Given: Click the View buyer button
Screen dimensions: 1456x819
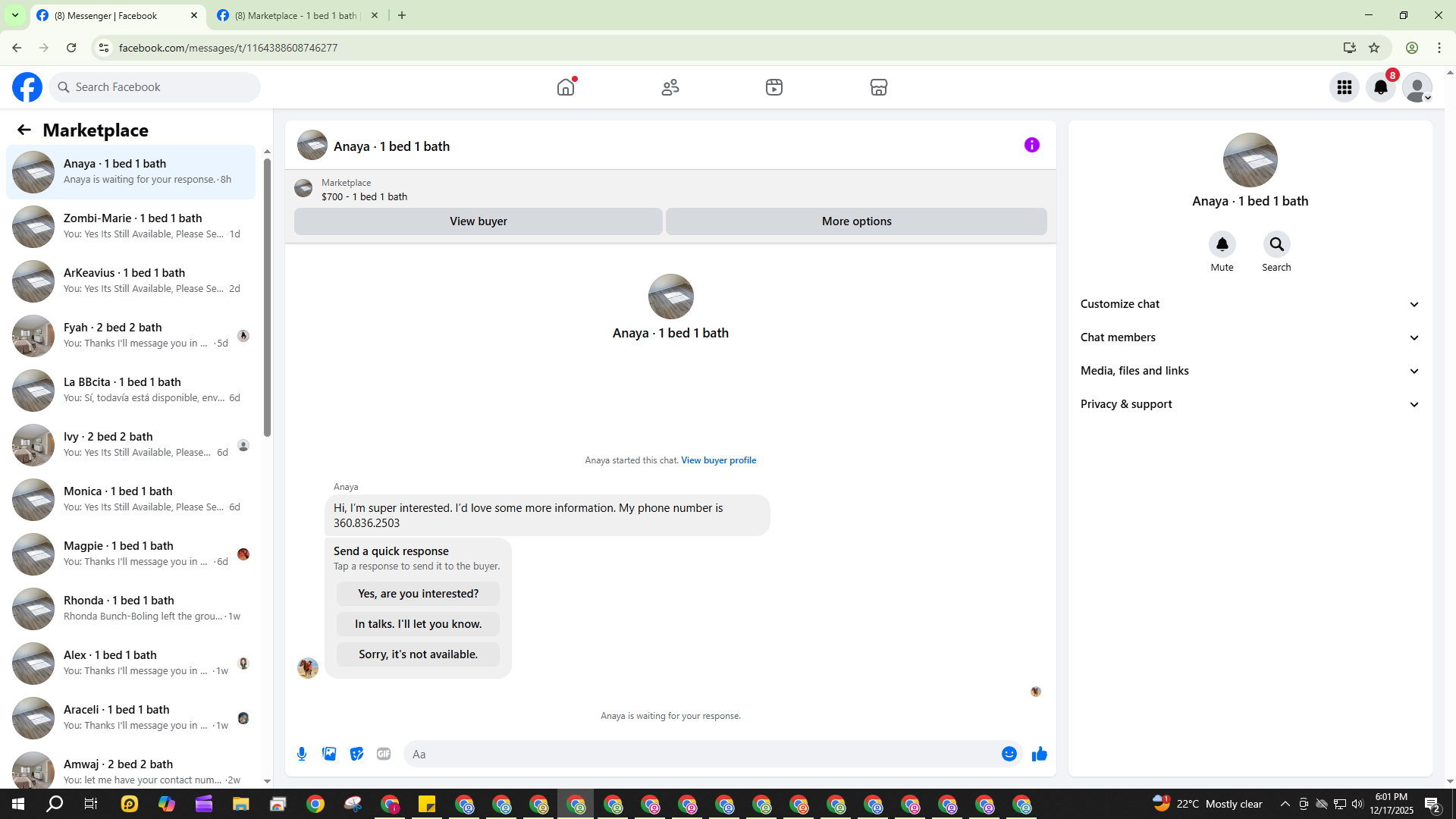Looking at the screenshot, I should [x=478, y=221].
